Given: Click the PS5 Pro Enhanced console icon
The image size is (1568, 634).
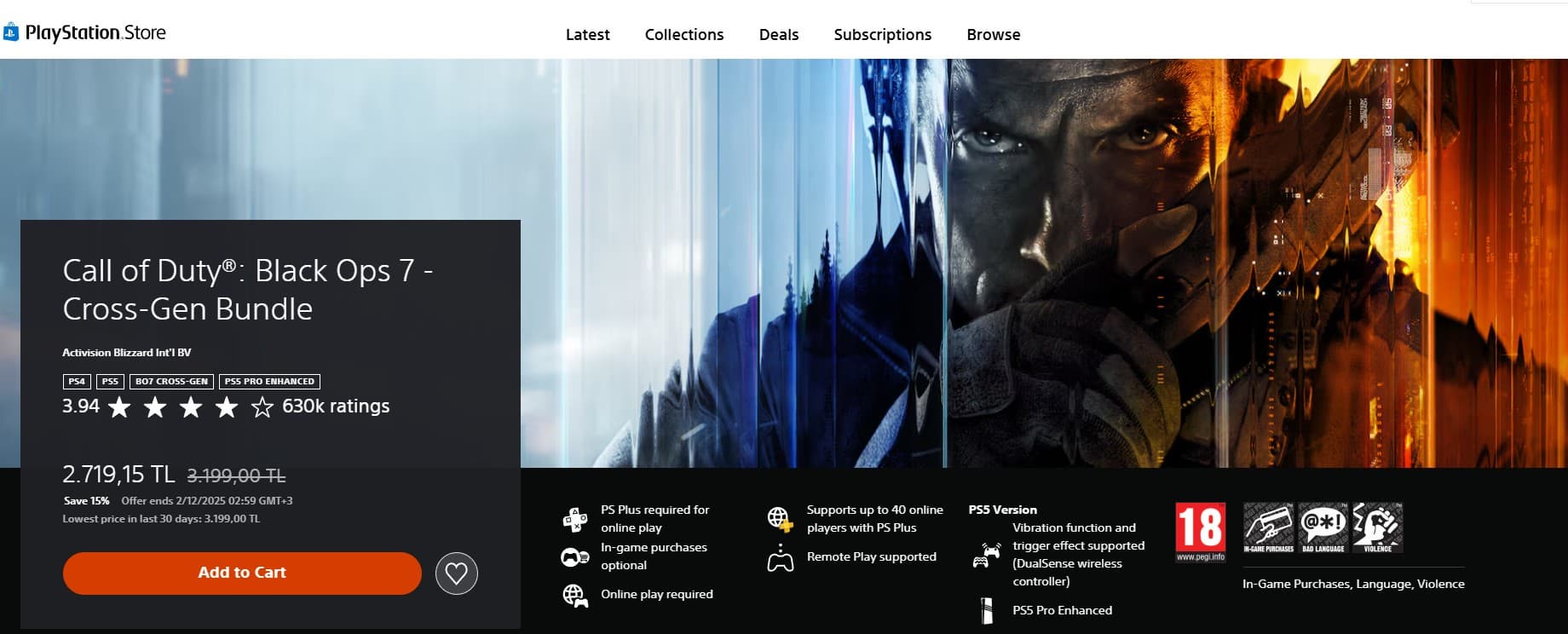Looking at the screenshot, I should click(x=987, y=611).
